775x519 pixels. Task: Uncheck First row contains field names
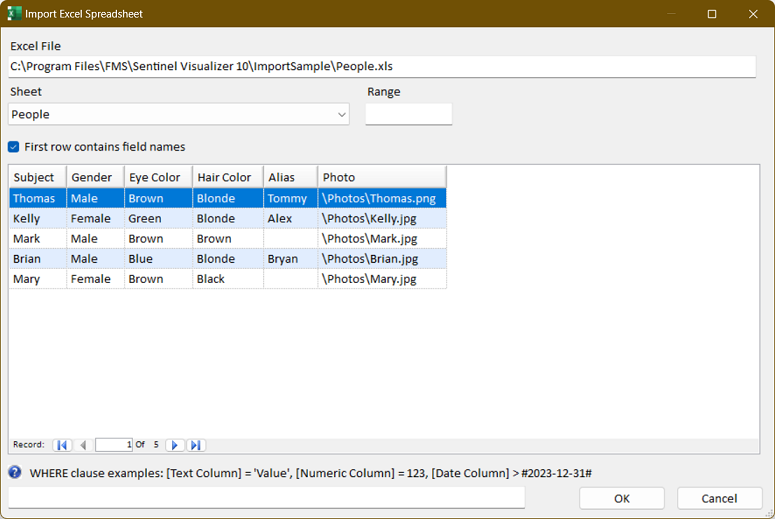pos(14,147)
